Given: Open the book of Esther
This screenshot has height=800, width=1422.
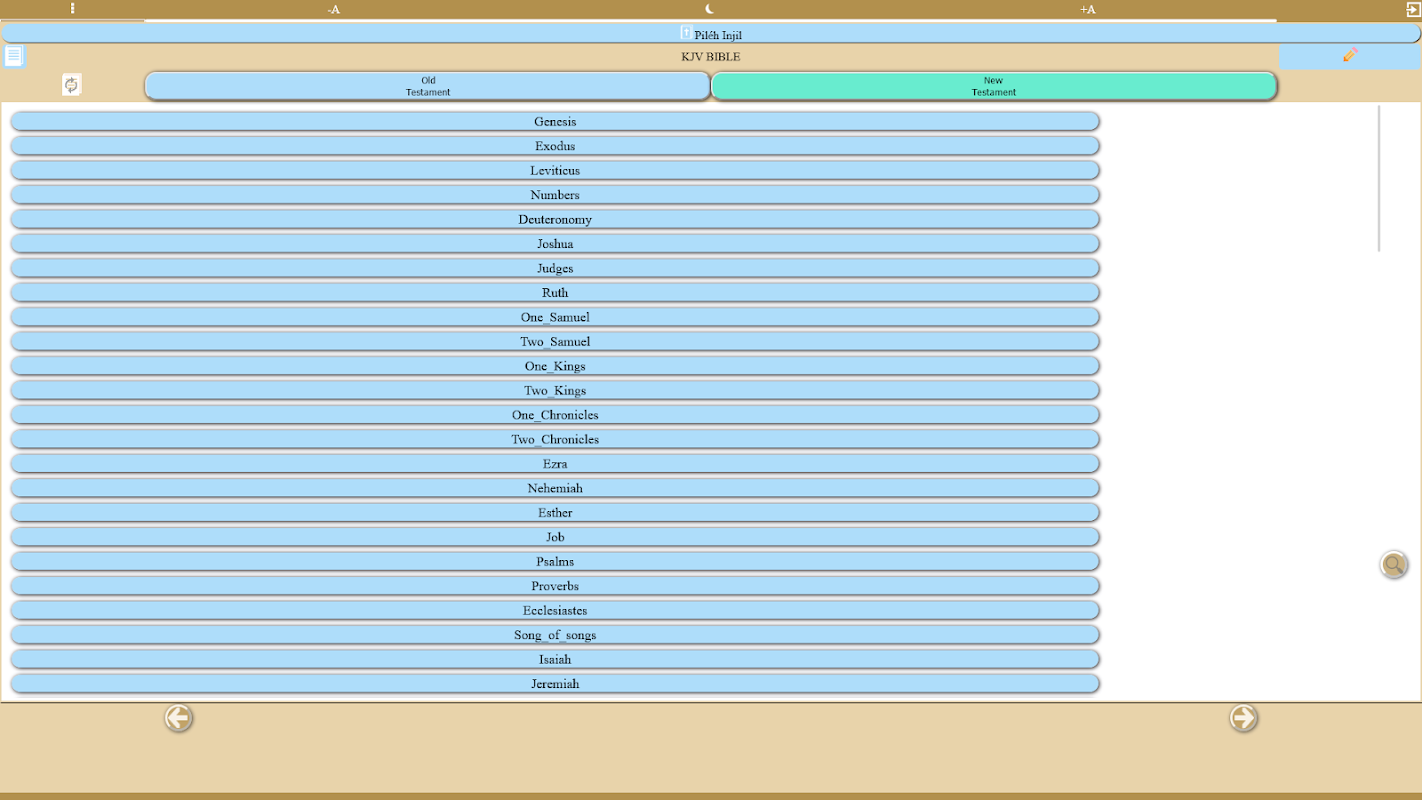Looking at the screenshot, I should (555, 513).
